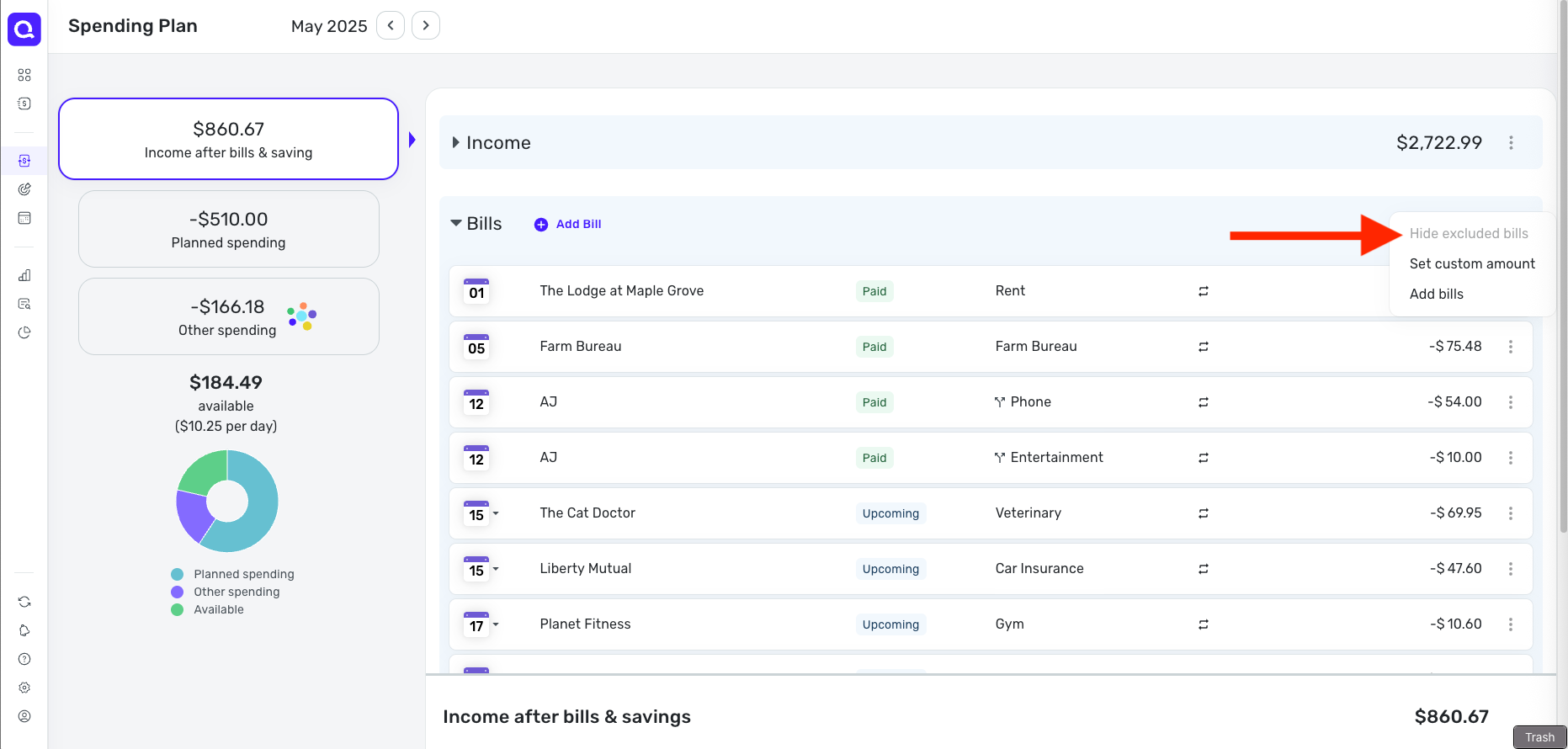Click recurring icon on Planet Fitness row
Screen dimensions: 1568x749
(1204, 624)
